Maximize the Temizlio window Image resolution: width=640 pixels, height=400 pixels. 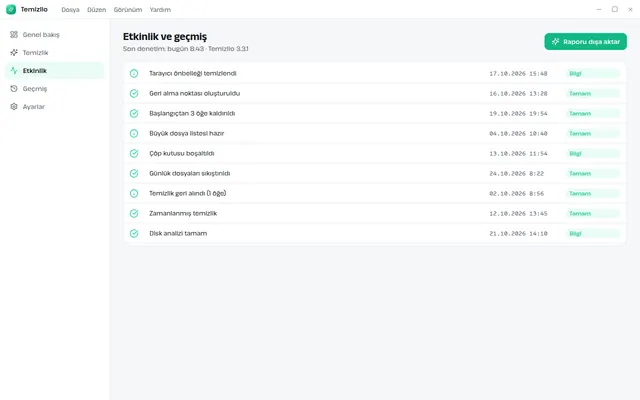pos(614,9)
